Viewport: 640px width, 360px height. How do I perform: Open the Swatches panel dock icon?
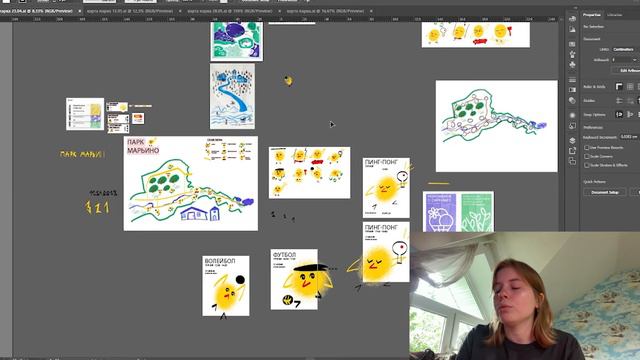(x=572, y=44)
